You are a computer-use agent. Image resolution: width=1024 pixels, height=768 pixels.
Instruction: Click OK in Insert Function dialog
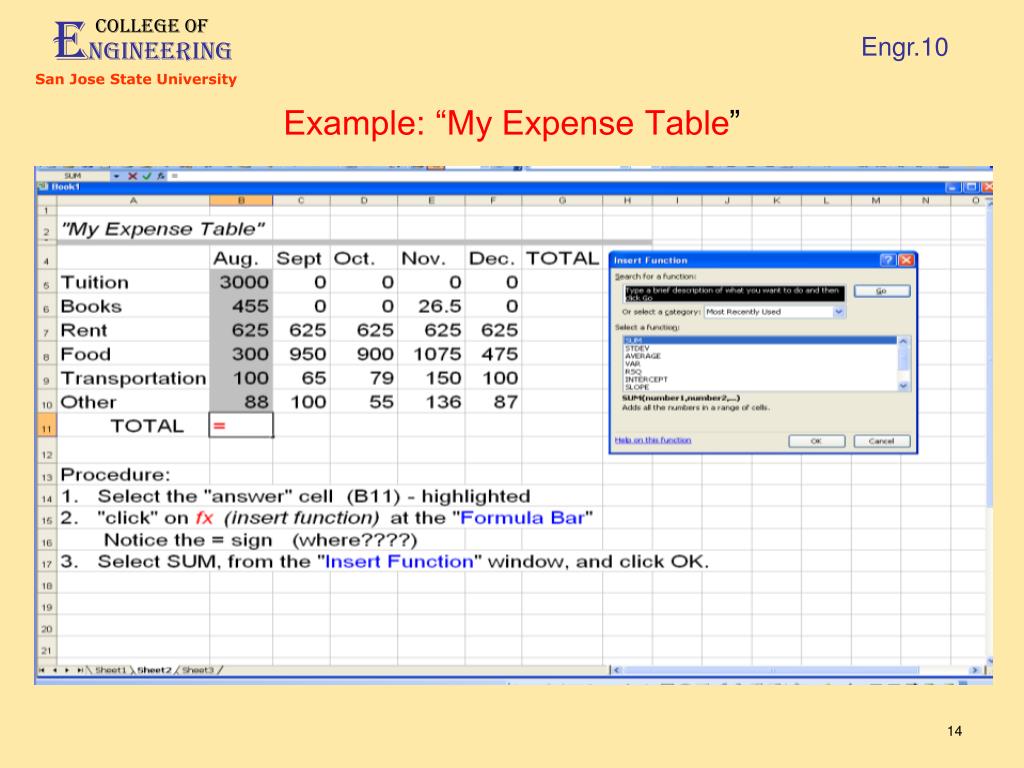[x=816, y=441]
